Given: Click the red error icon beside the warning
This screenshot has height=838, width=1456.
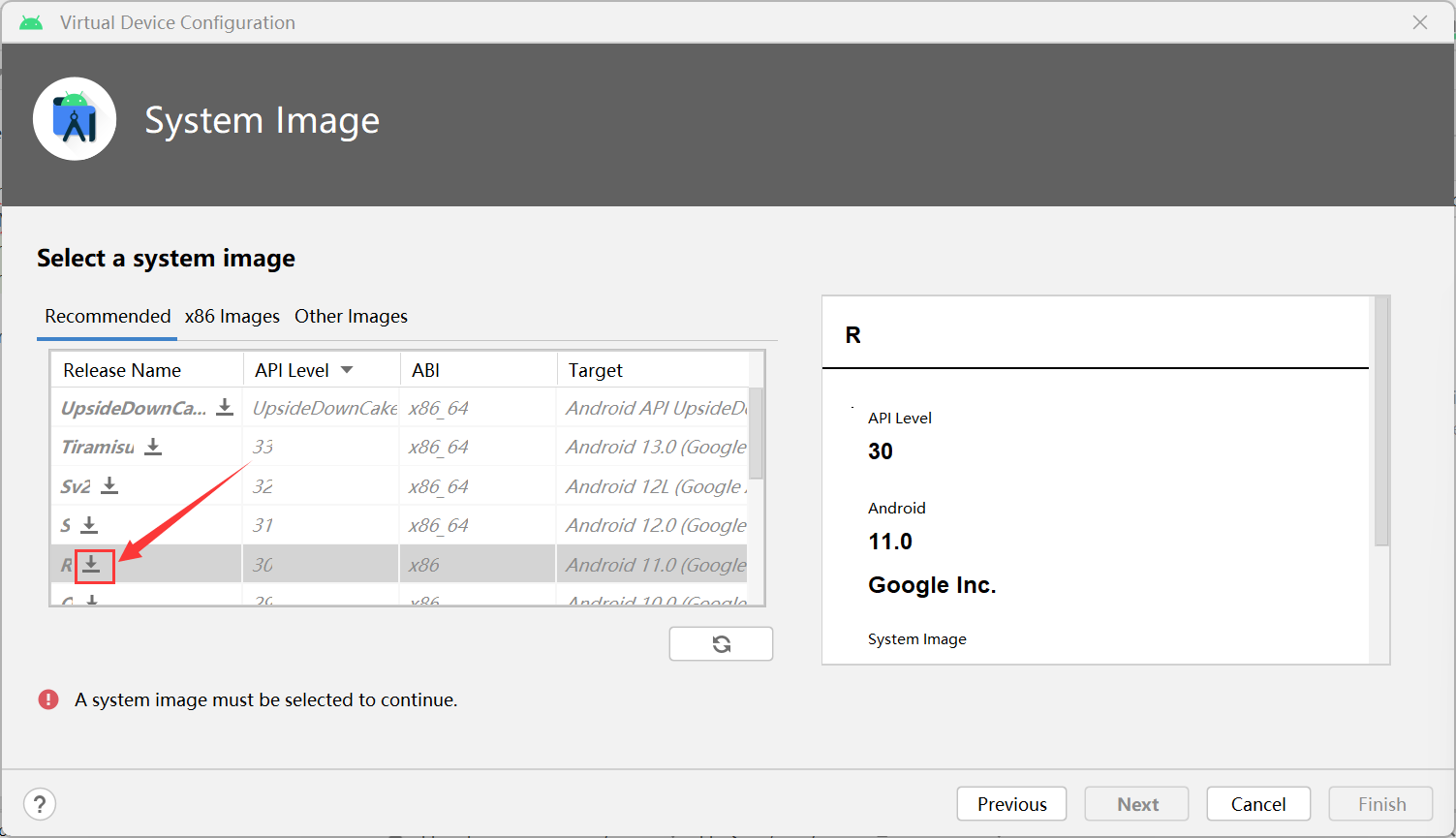Looking at the screenshot, I should tap(48, 699).
